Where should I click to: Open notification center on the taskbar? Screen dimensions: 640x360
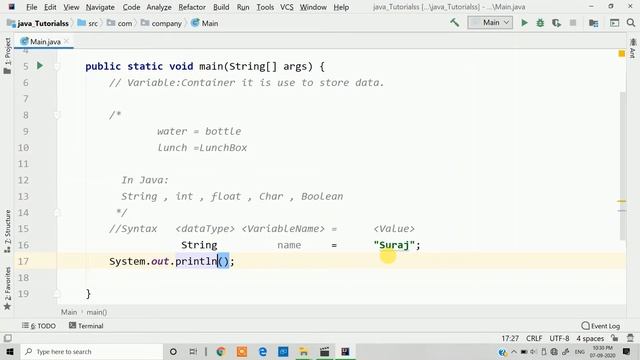click(x=627, y=351)
